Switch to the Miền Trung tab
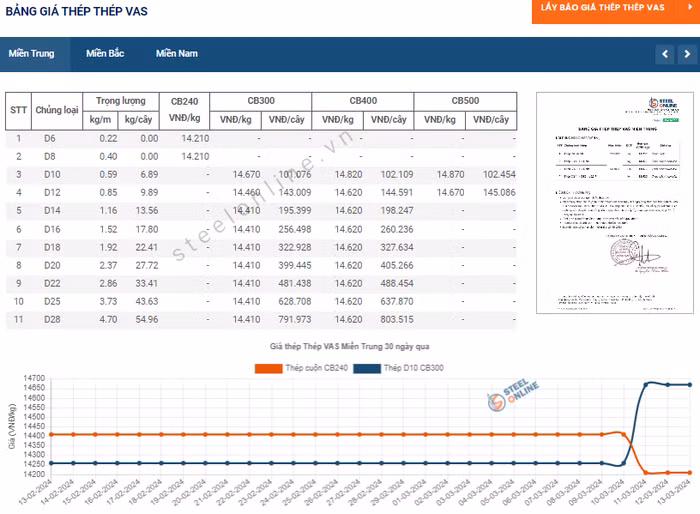The width and height of the screenshot is (700, 514). point(31,54)
